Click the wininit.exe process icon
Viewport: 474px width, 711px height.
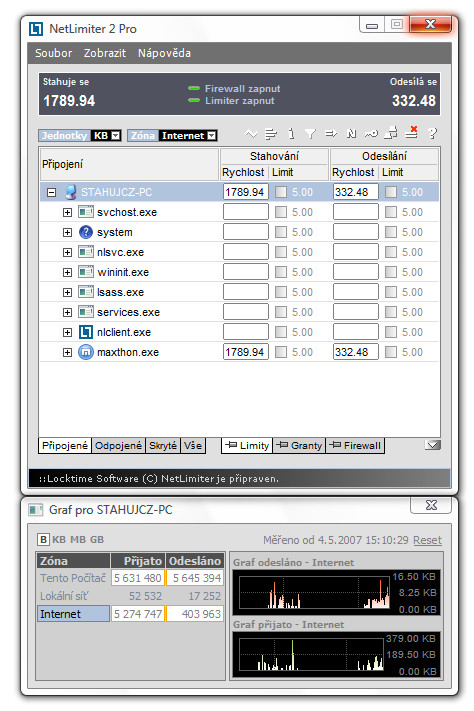[x=86, y=272]
